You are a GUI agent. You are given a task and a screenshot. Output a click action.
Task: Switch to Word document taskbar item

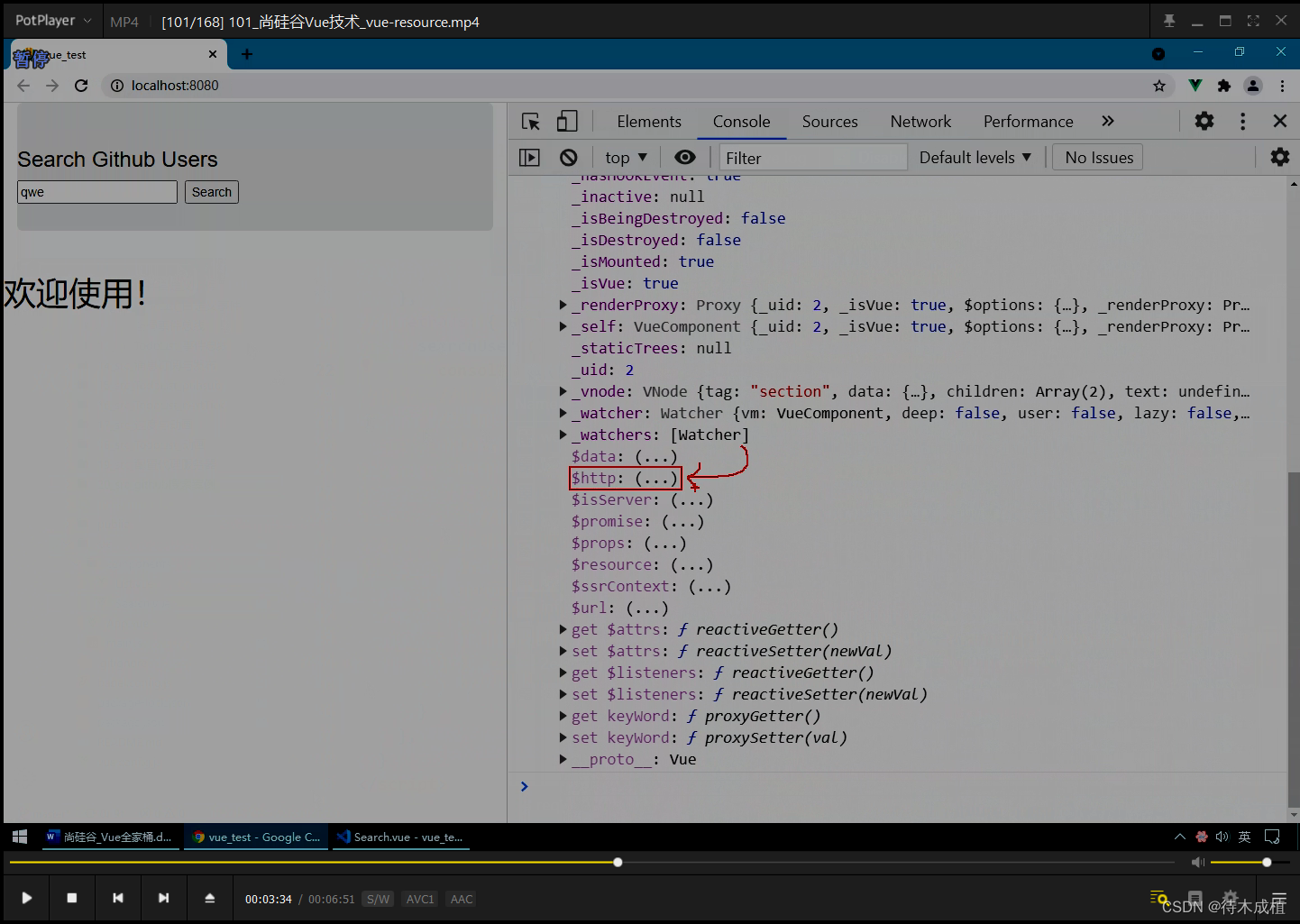point(110,837)
